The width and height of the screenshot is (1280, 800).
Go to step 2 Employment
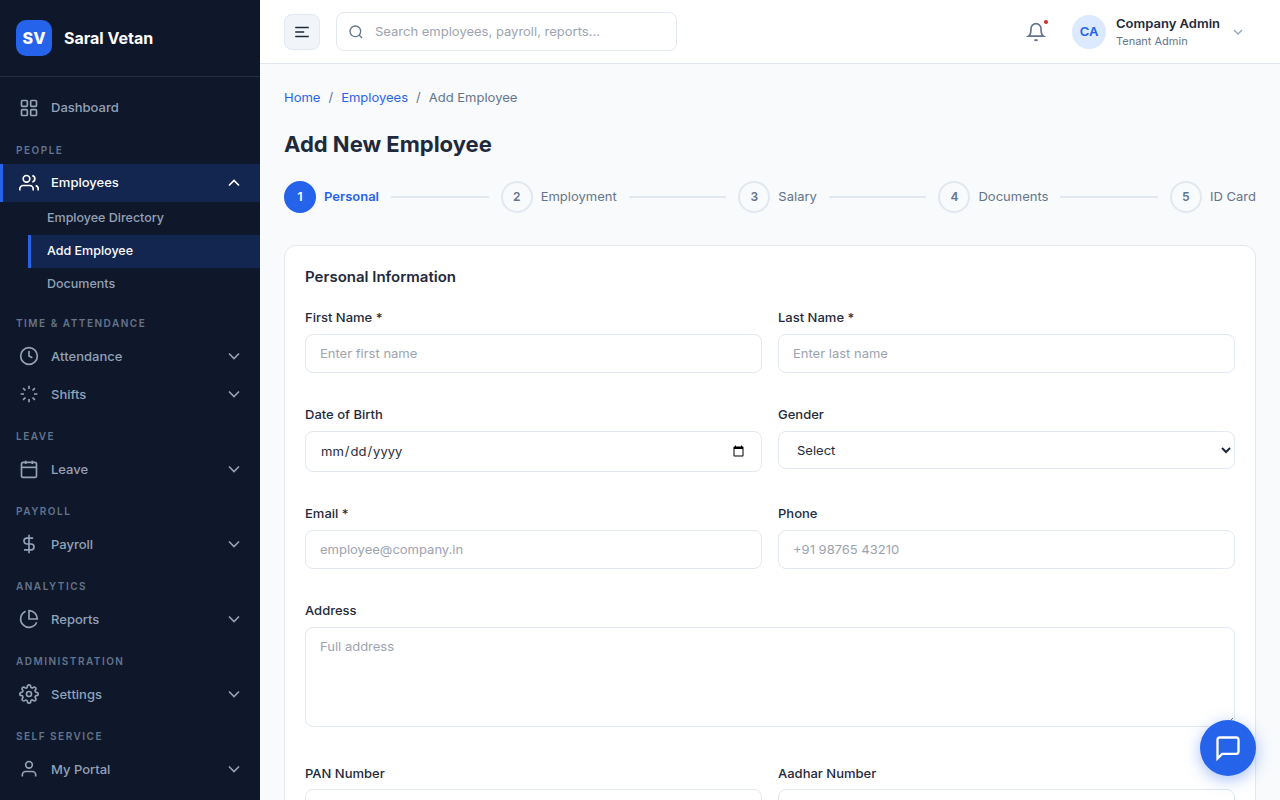[559, 197]
